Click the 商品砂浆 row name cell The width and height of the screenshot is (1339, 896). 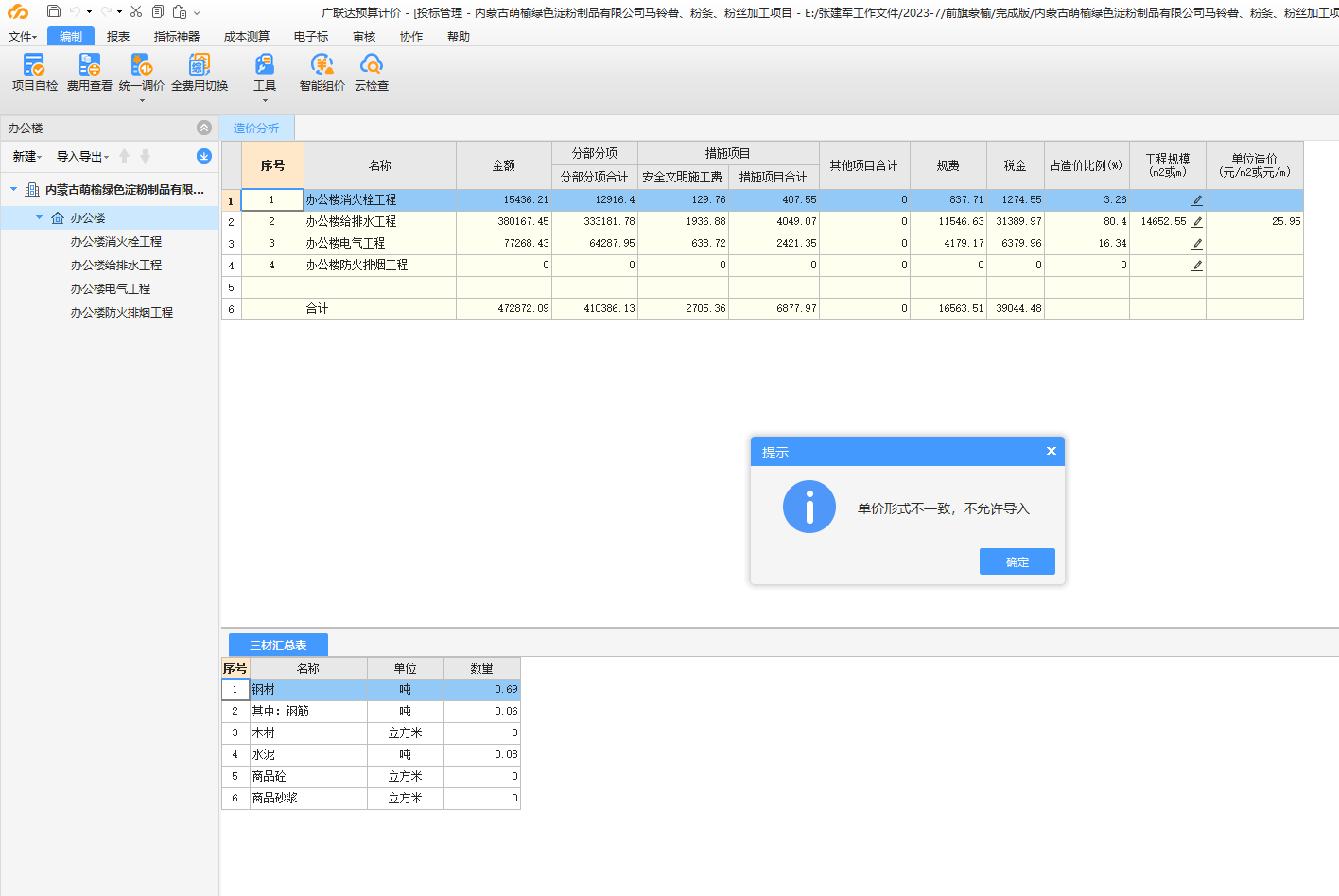click(x=308, y=798)
